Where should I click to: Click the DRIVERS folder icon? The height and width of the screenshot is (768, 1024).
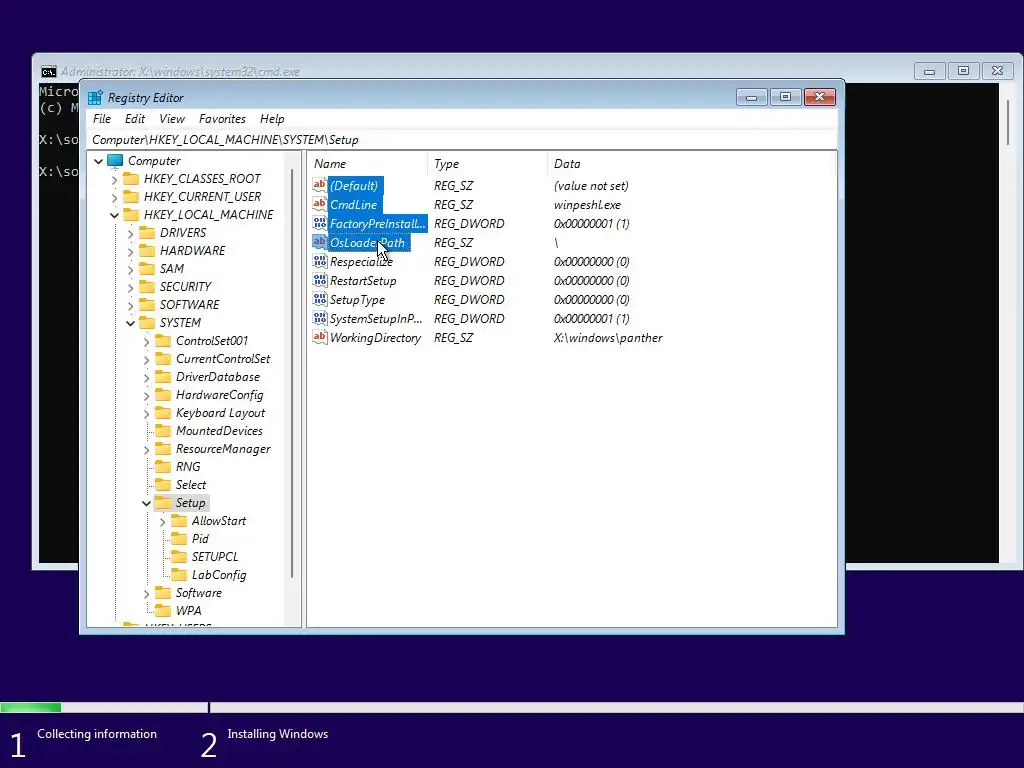click(x=148, y=232)
